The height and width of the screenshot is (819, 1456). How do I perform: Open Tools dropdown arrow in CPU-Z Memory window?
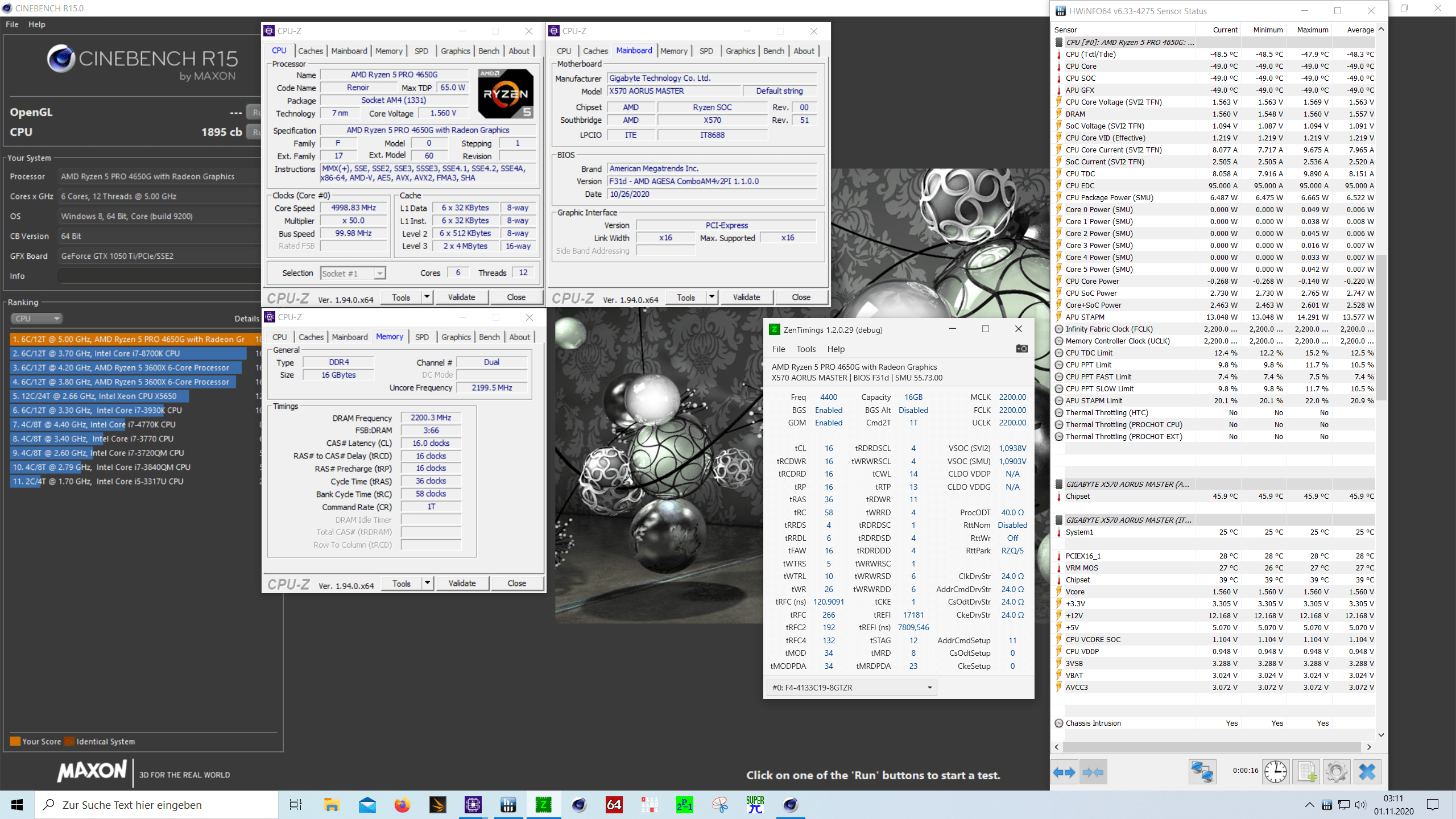point(427,583)
